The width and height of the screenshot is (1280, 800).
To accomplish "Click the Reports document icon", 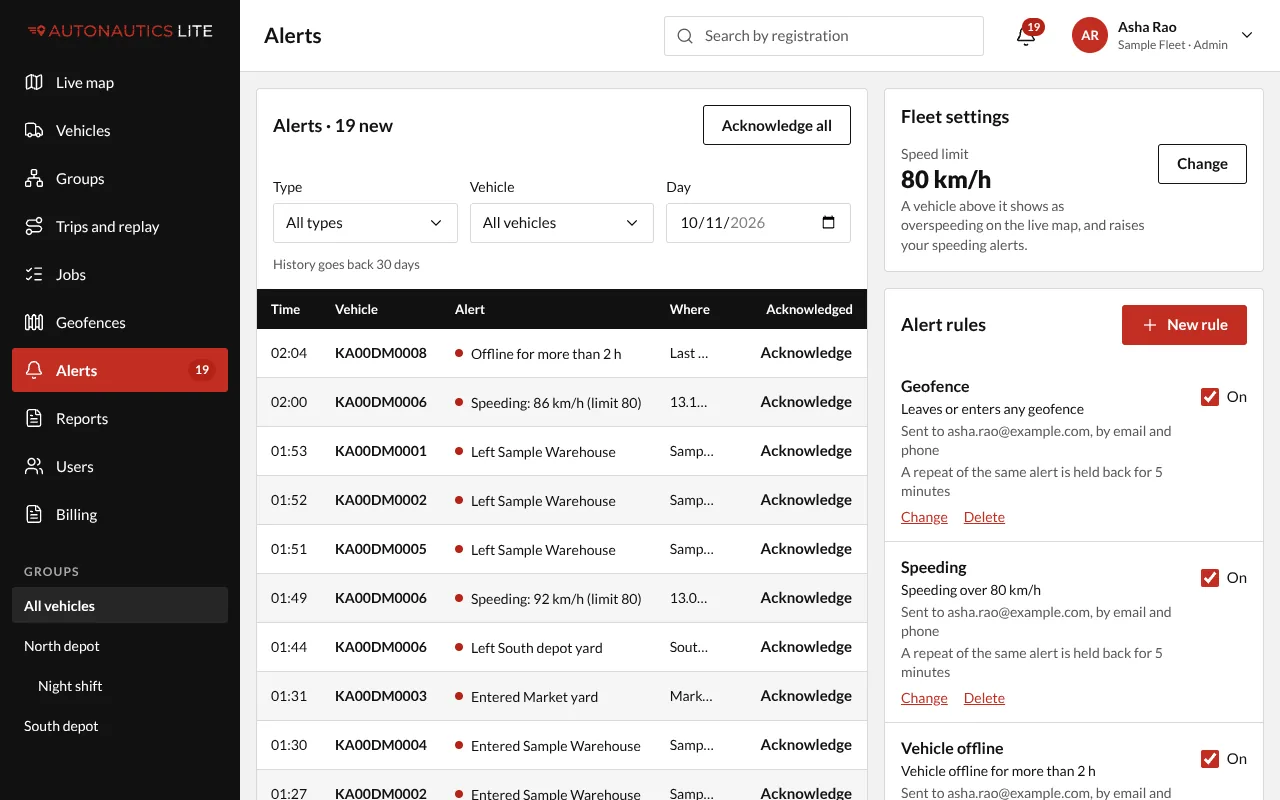I will click(x=34, y=418).
